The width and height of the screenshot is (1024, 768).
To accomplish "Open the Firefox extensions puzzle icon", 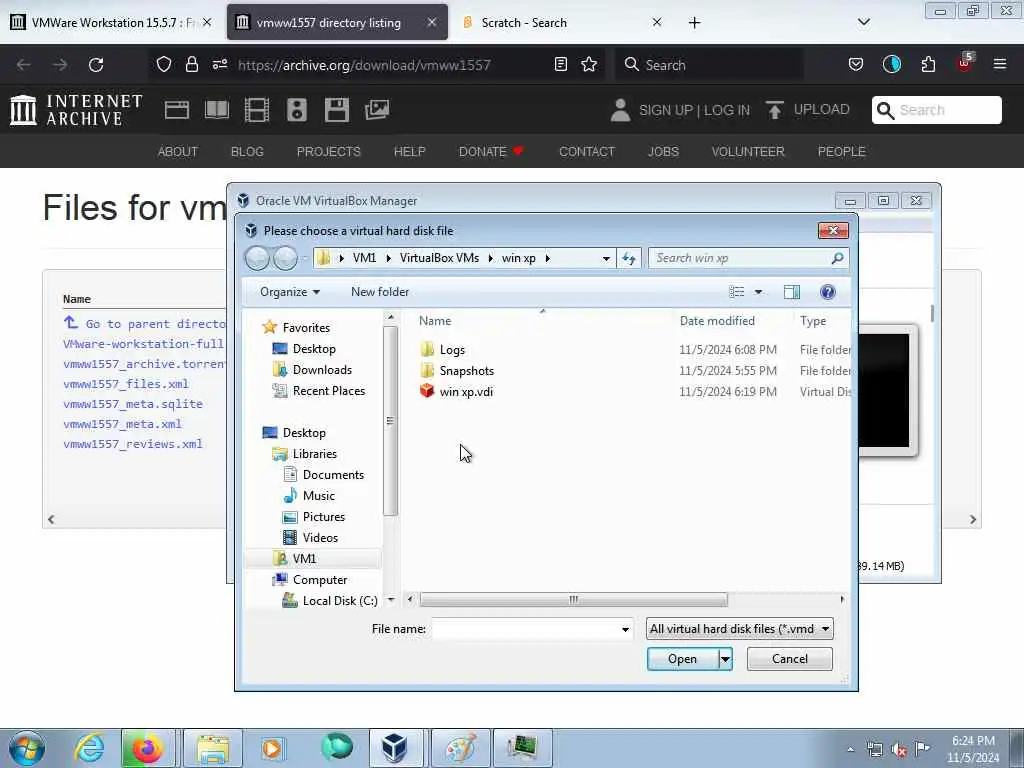I will click(928, 65).
